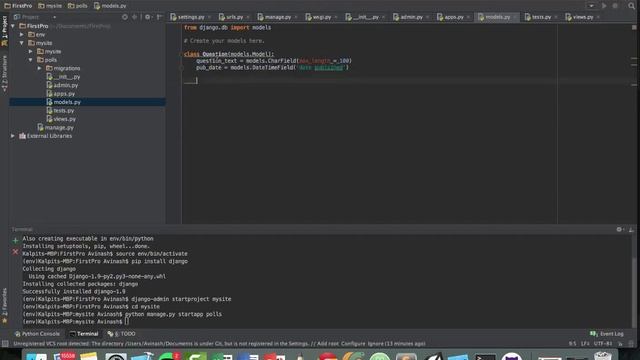Open the run configuration dropdown in toolbar
The width and height of the screenshot is (640, 360).
591,6
